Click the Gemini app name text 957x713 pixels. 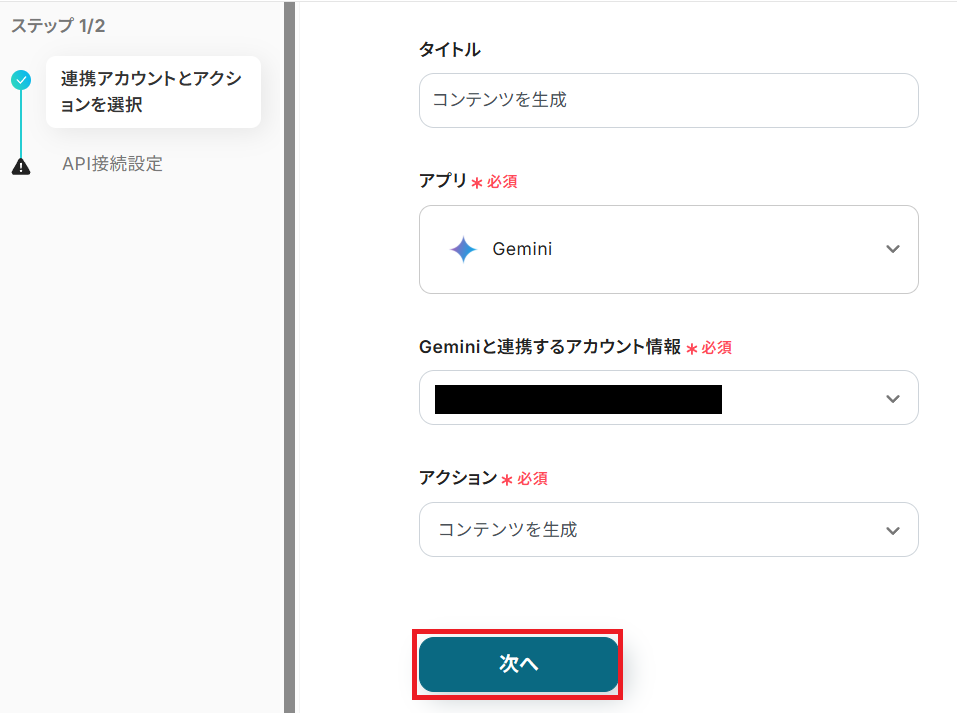click(522, 249)
